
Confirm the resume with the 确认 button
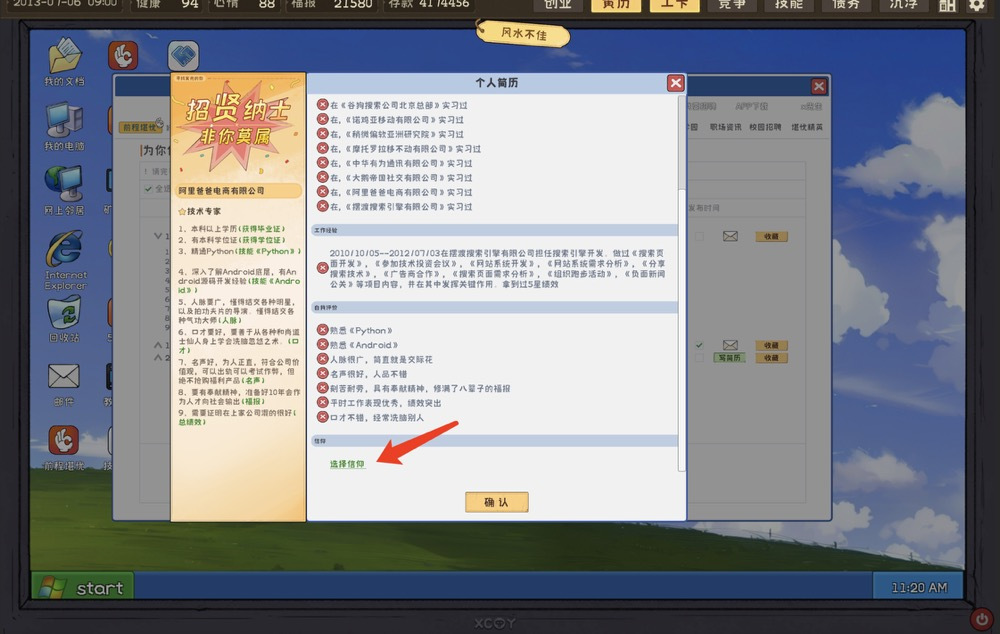pyautogui.click(x=496, y=502)
